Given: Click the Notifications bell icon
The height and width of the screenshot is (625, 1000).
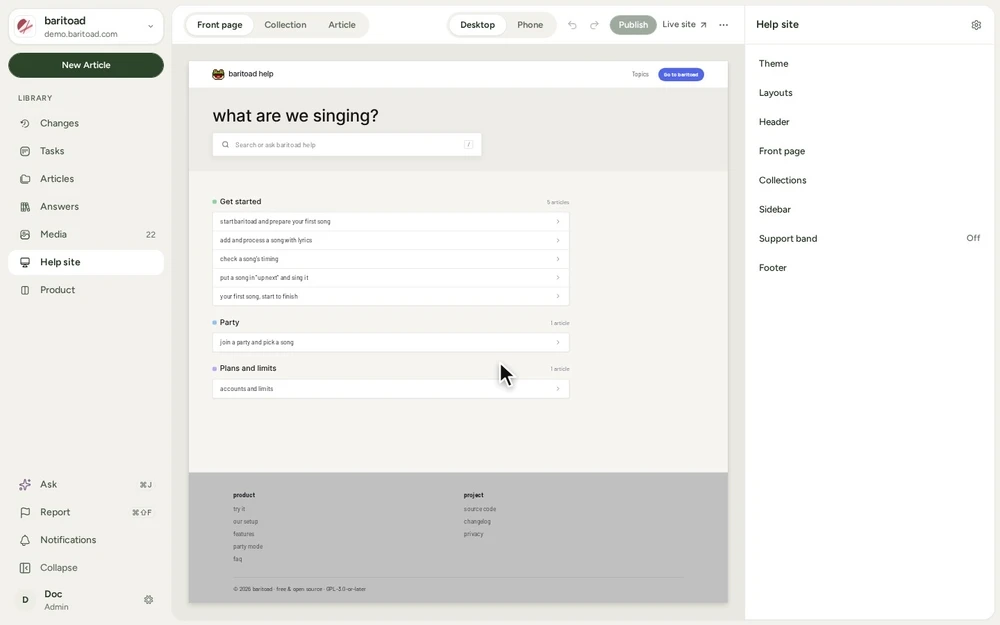Looking at the screenshot, I should [25, 540].
